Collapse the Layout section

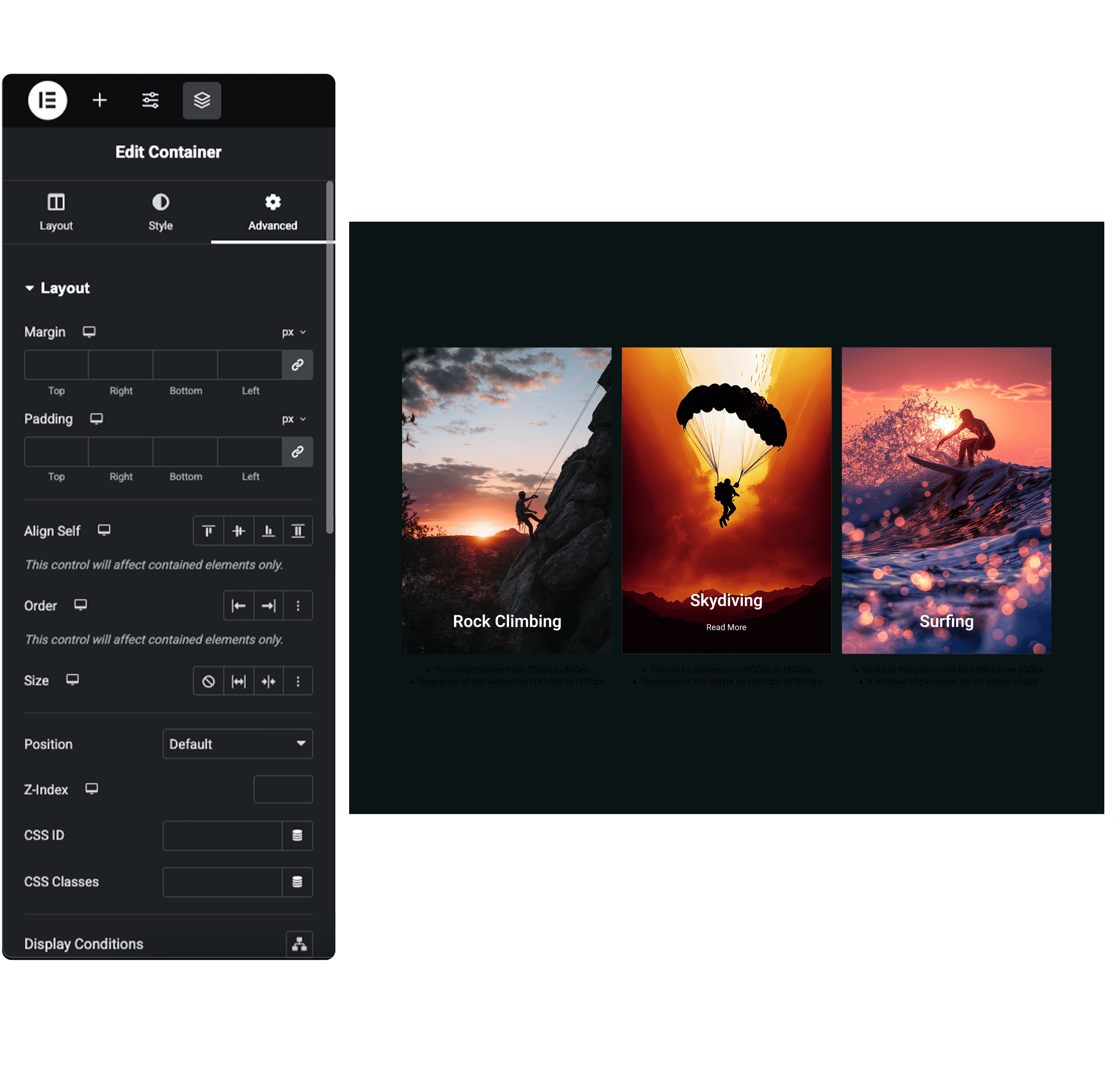point(57,287)
